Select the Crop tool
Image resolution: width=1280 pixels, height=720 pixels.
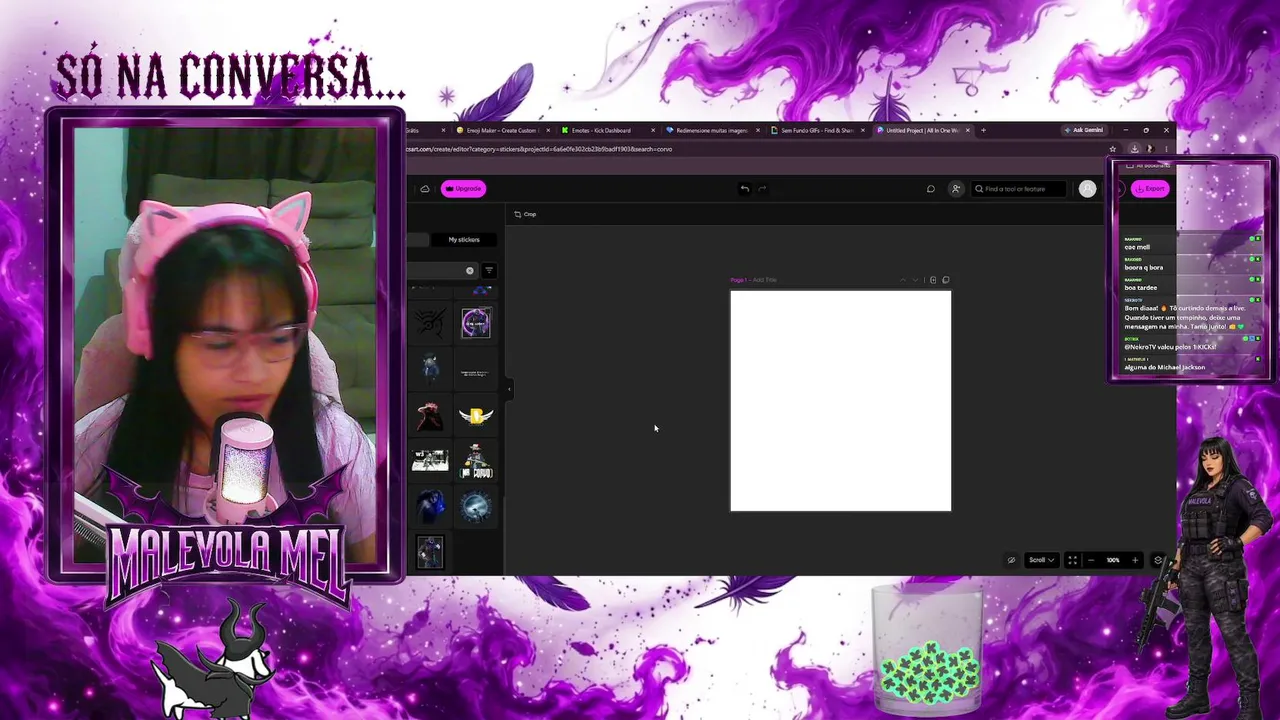pos(525,214)
